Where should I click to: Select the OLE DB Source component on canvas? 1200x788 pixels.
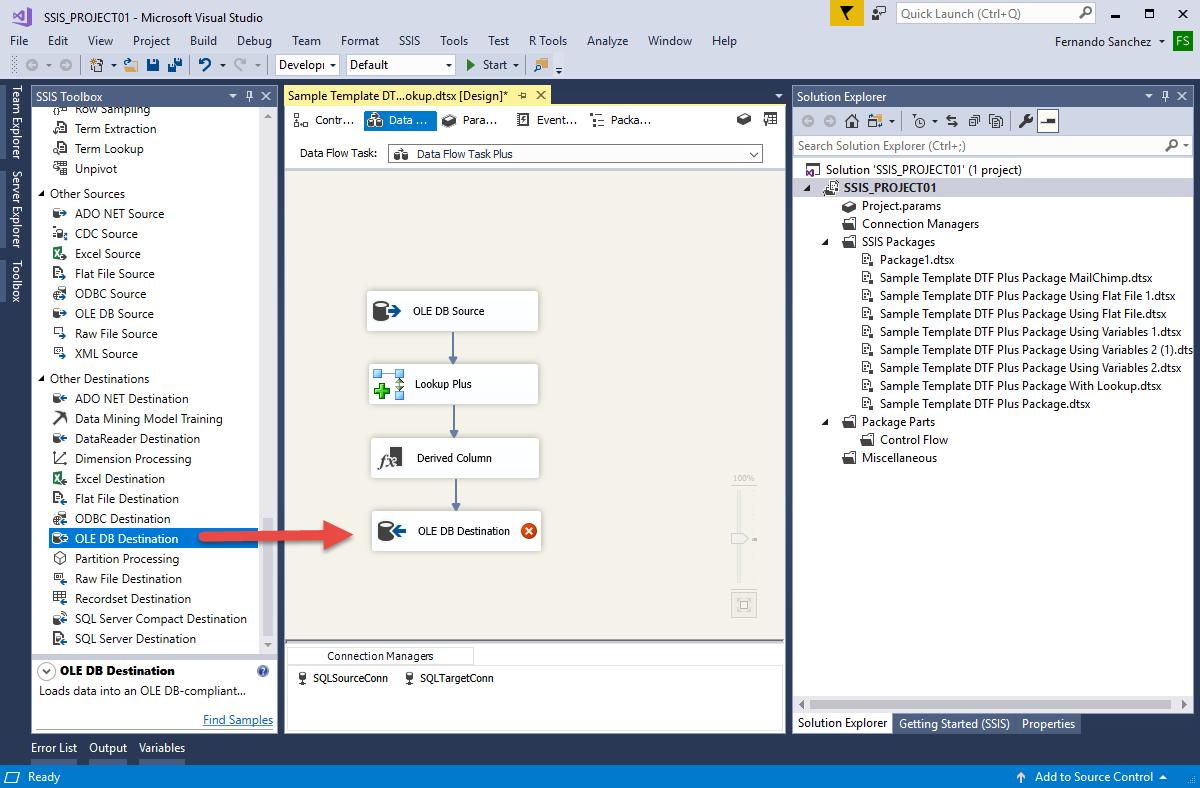453,311
